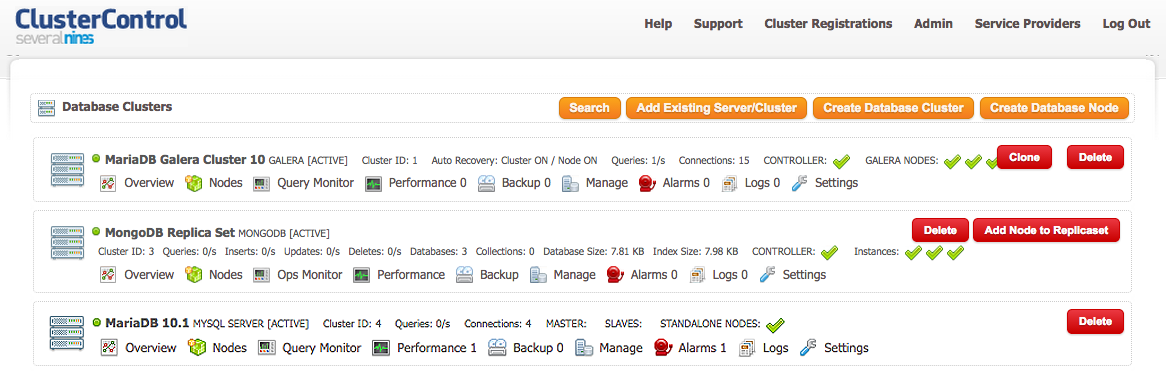
Task: Click server rack icon for MariaDB 10.1
Action: coord(67,334)
